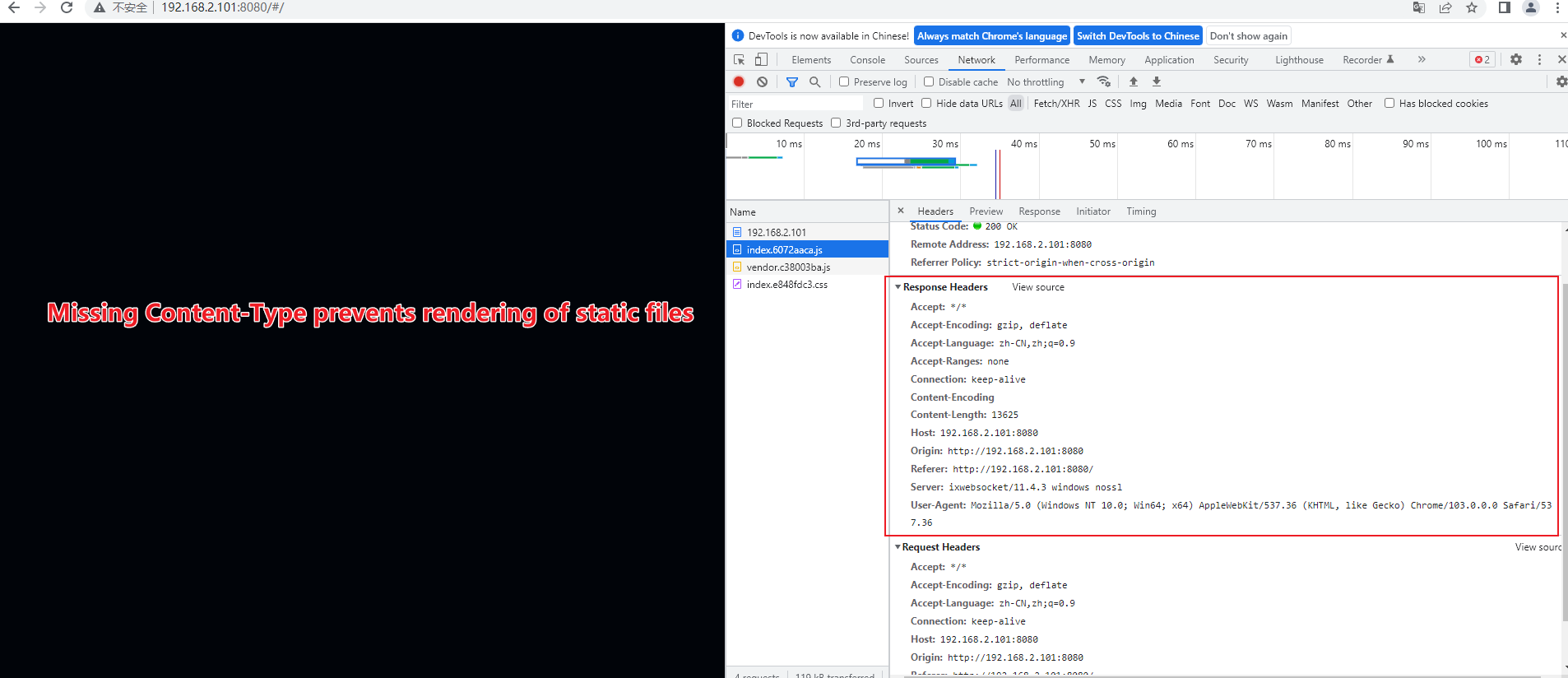Click the error count badge
This screenshot has height=678, width=1568.
pos(1482,59)
